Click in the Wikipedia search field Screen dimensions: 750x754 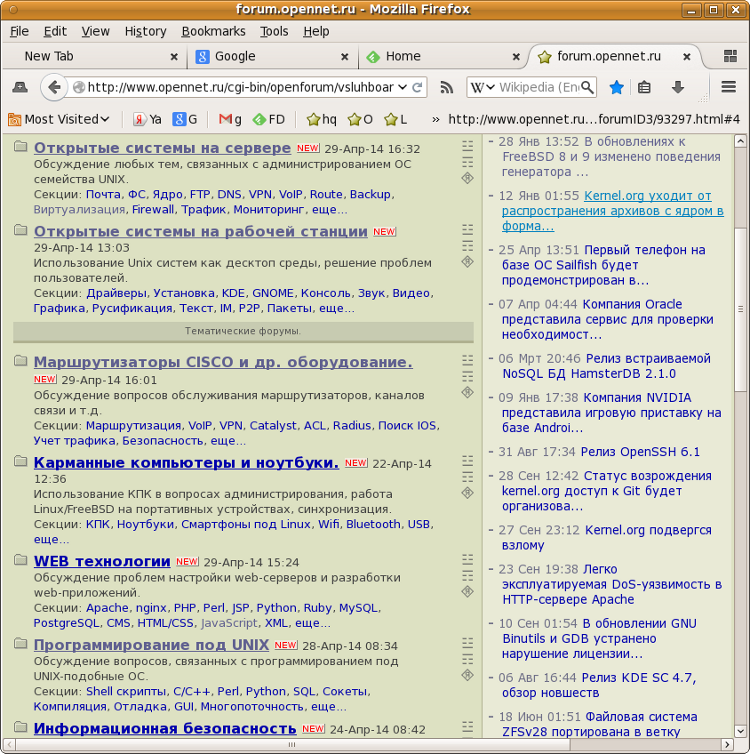pyautogui.click(x=540, y=88)
